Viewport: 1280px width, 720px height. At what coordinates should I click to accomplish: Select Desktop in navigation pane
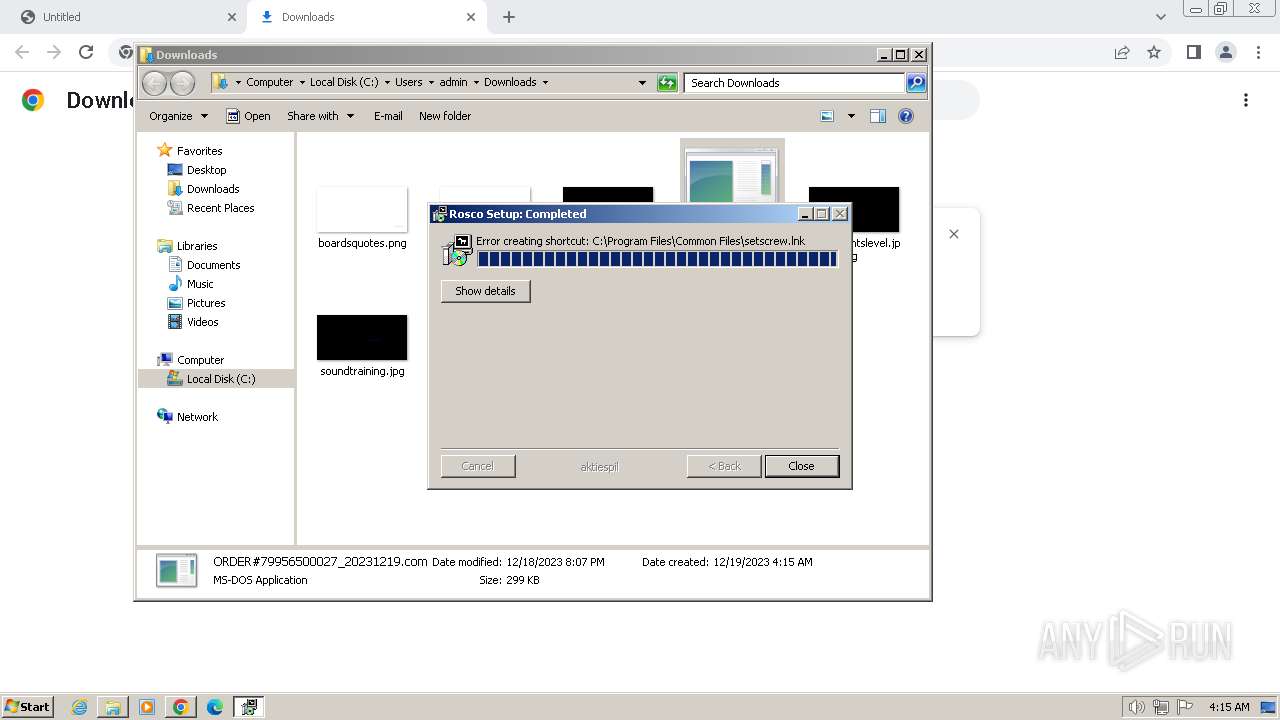[x=206, y=170]
